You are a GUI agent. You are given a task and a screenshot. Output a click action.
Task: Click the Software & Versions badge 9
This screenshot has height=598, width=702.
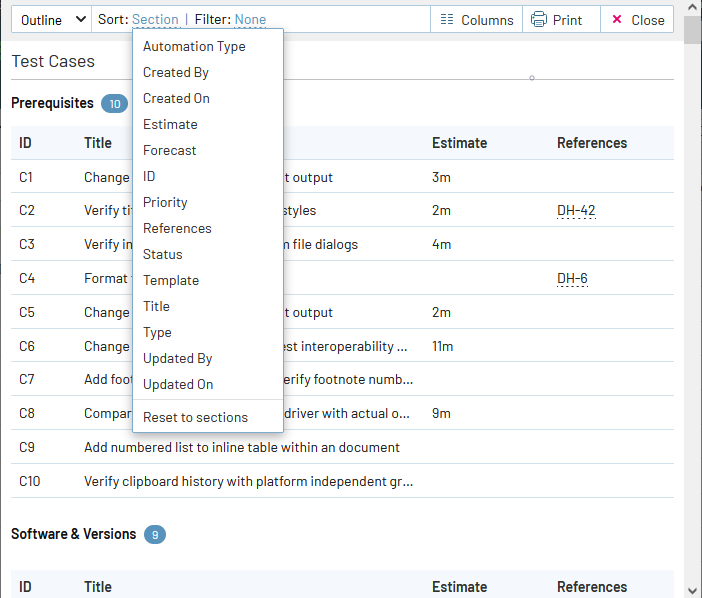click(x=154, y=535)
